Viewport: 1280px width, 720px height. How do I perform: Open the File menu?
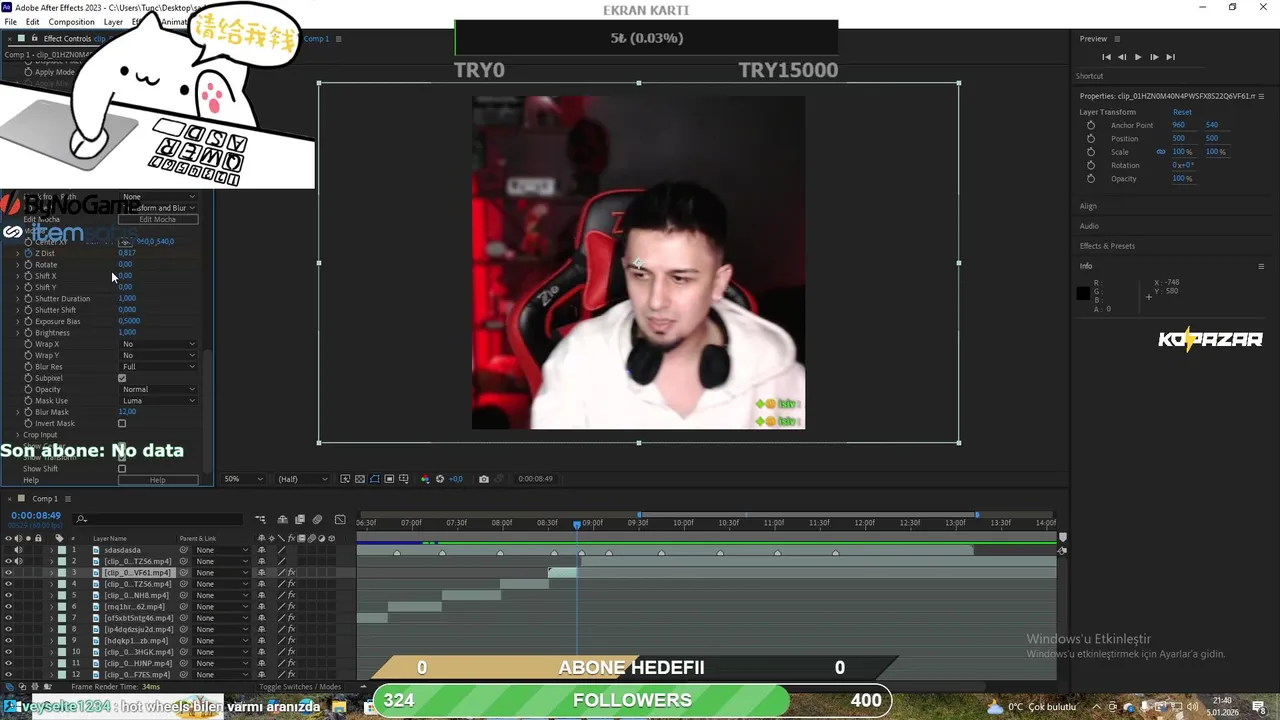click(11, 22)
